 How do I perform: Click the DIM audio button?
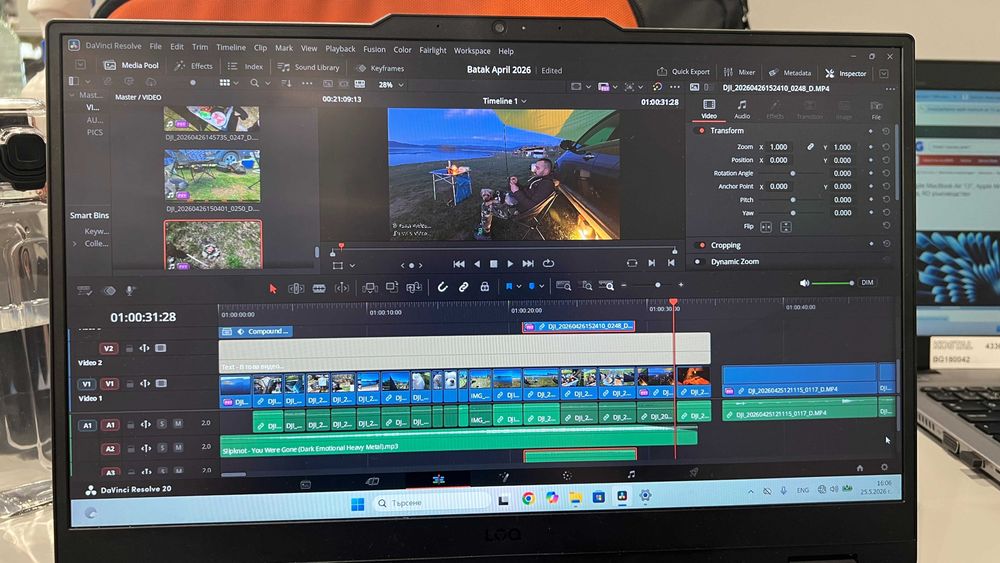click(867, 282)
